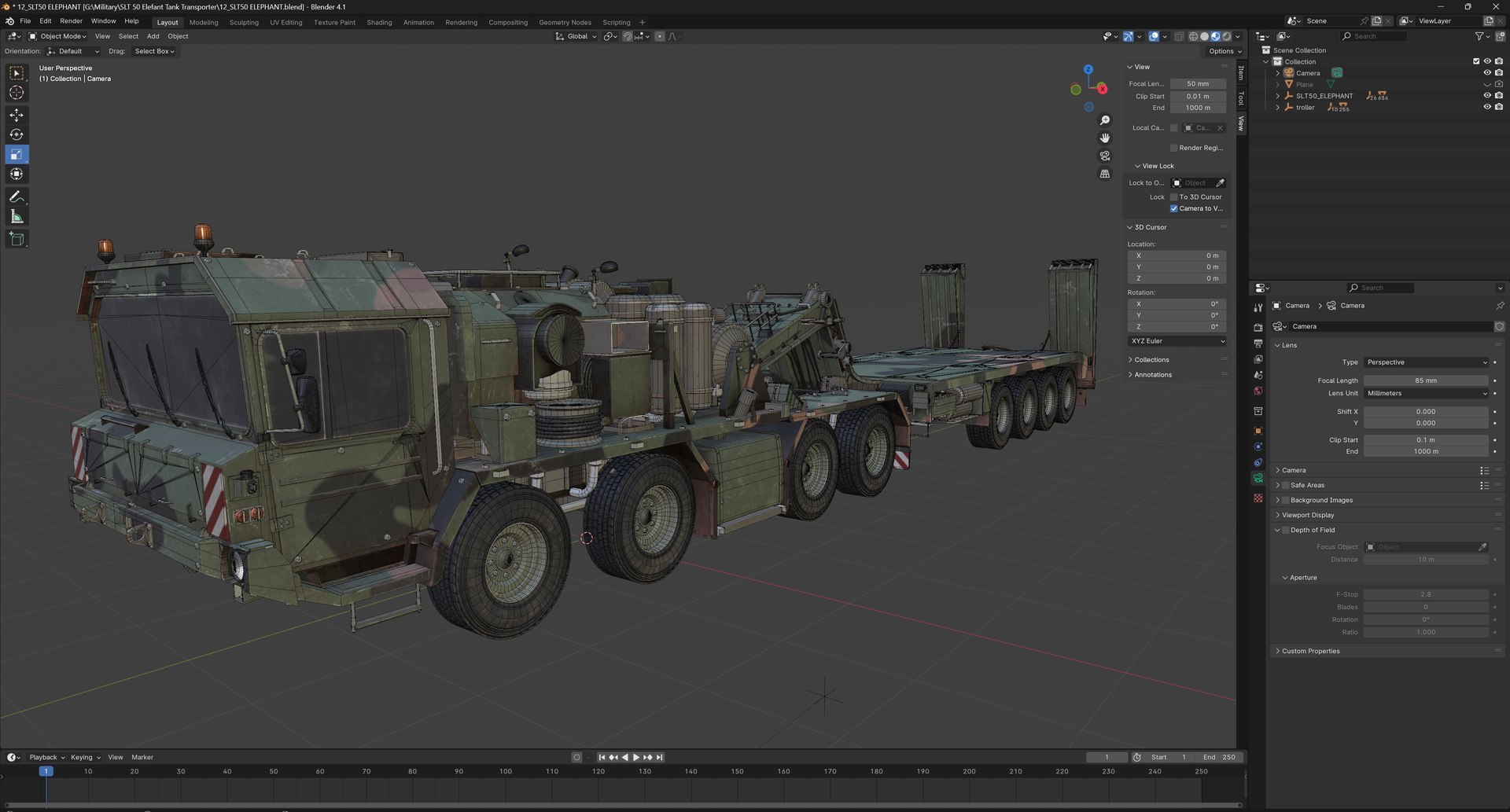The height and width of the screenshot is (812, 1510).
Task: Click the outliner Search field
Action: (1373, 36)
